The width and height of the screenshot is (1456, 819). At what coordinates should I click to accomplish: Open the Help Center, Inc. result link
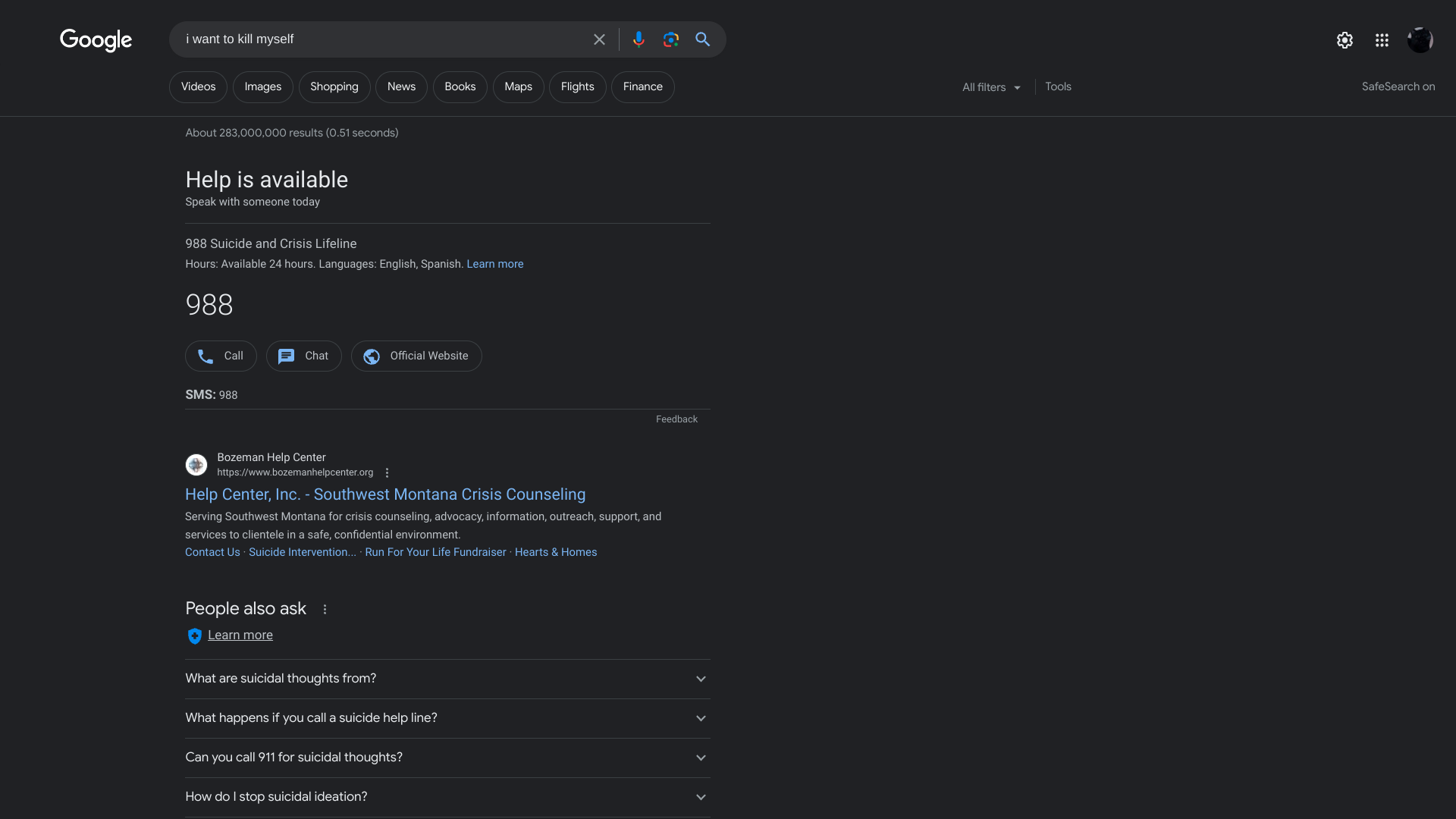click(385, 494)
